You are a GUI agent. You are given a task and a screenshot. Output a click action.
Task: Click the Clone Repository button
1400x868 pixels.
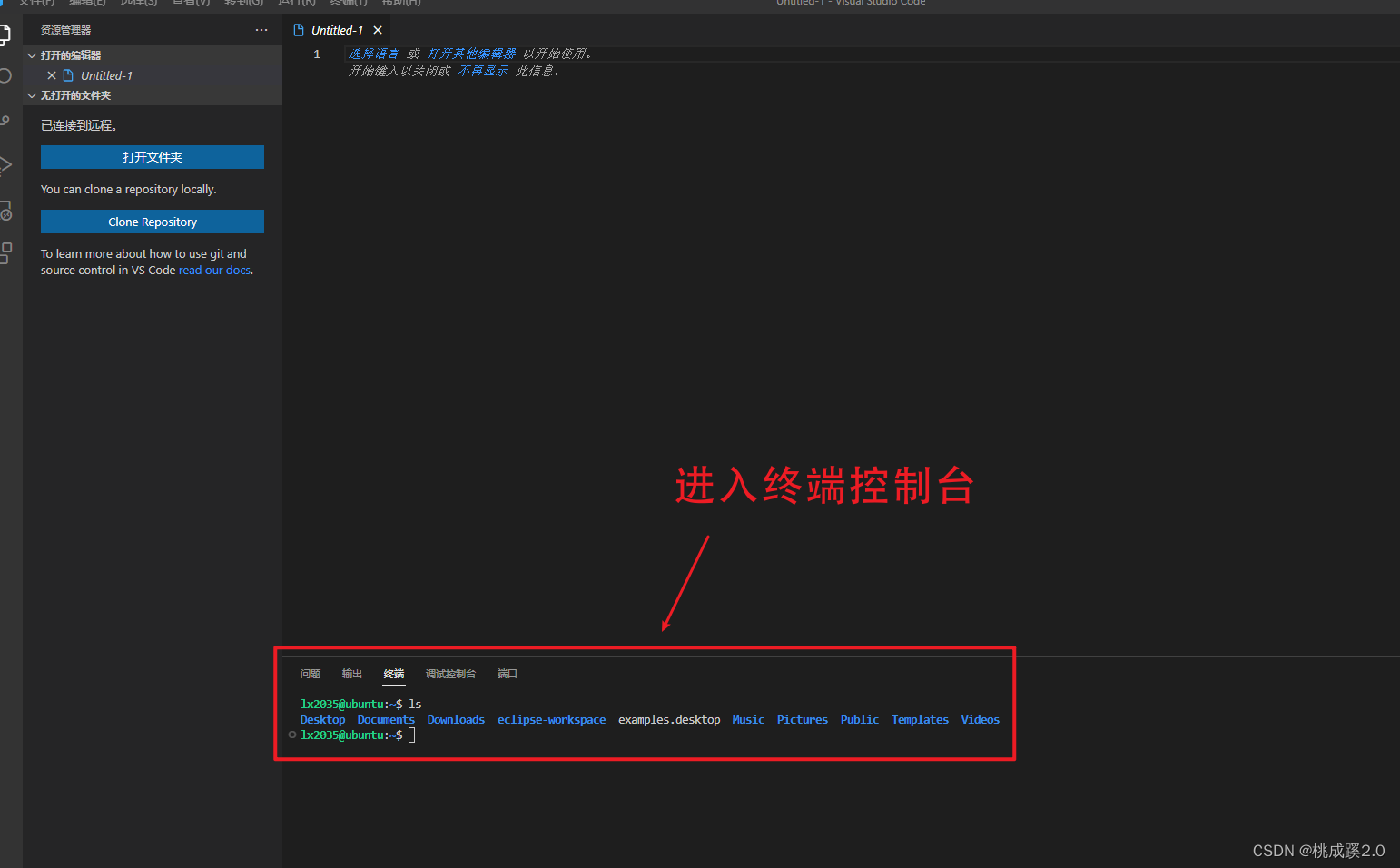[x=153, y=222]
